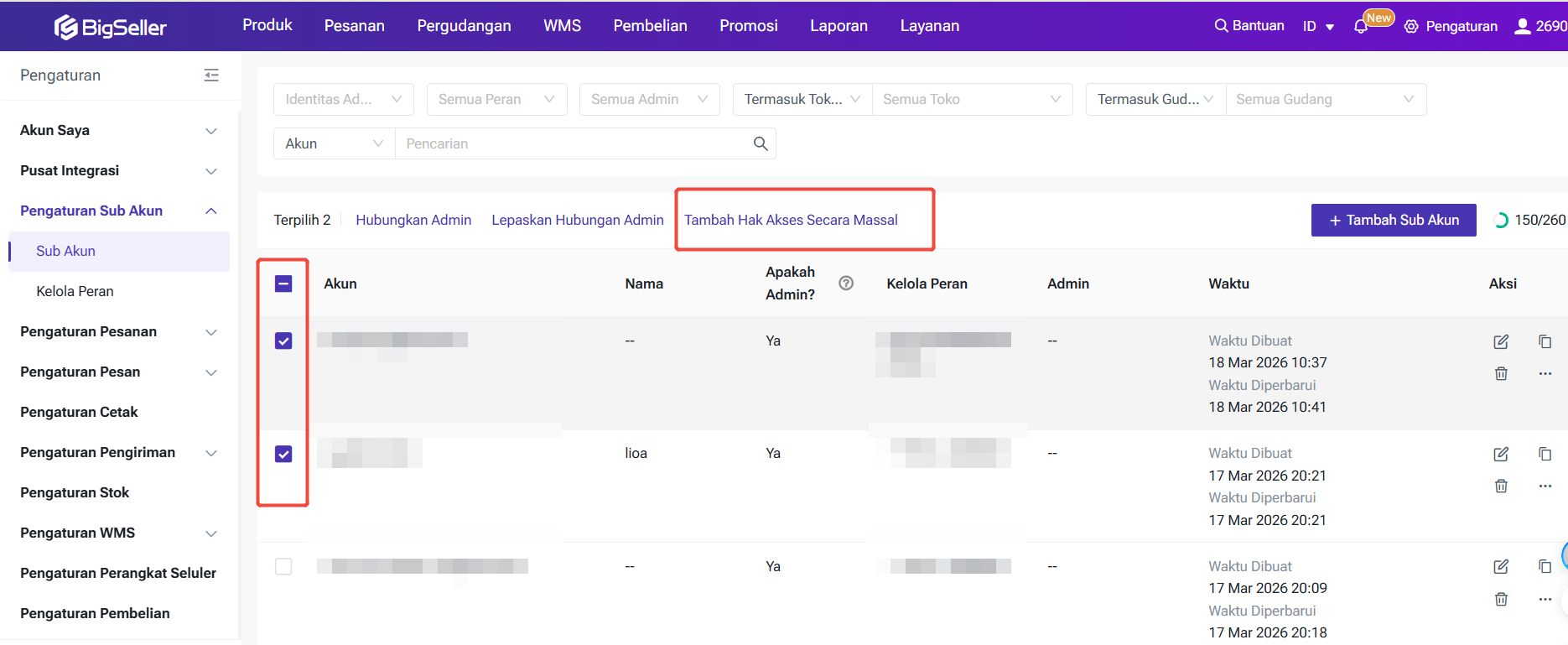Screen dimensions: 1568x645
Task: Click the sub account quota progress indicator
Action: [x=1501, y=220]
